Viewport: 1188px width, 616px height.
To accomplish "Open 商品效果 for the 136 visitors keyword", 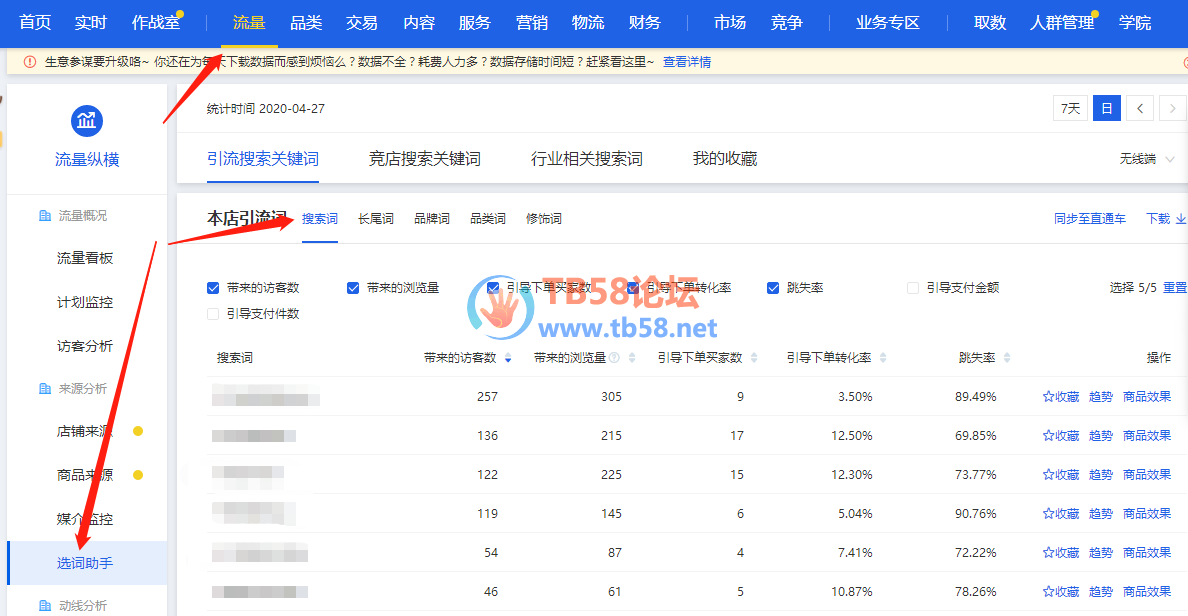I will [x=1147, y=436].
